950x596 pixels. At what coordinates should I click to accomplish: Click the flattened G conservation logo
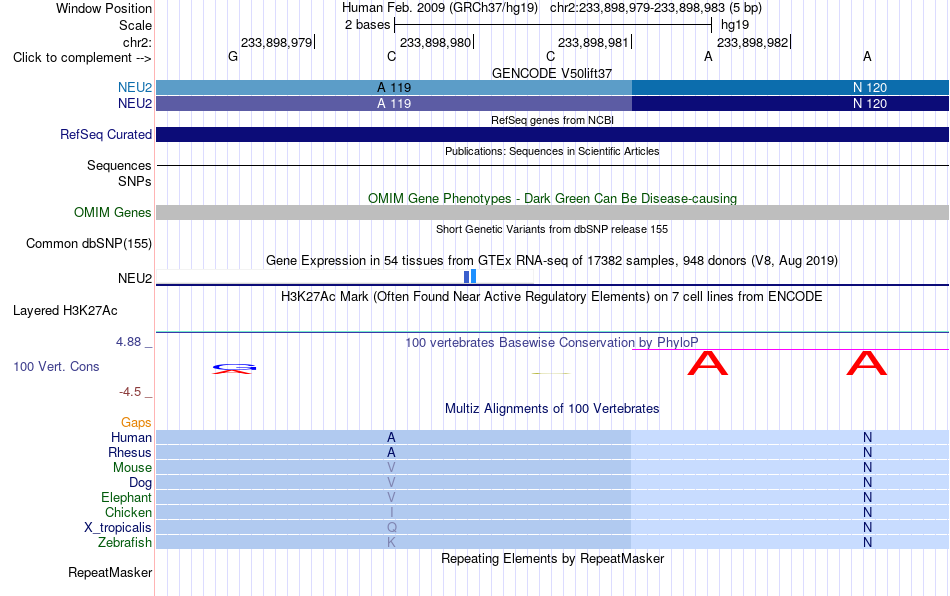click(x=234, y=368)
